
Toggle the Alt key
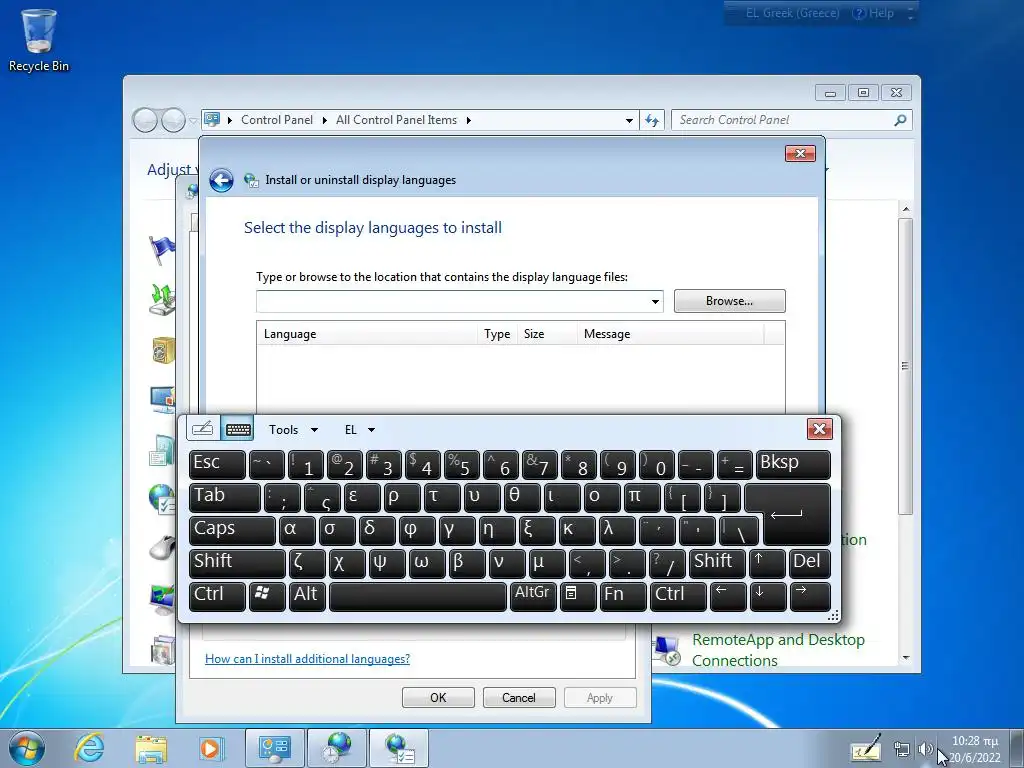307,596
